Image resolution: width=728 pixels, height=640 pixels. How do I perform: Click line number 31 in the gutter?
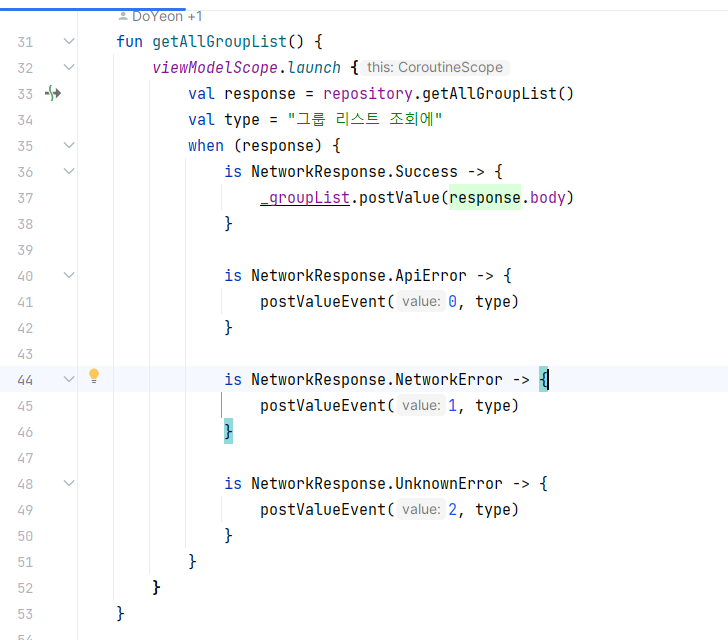point(25,42)
